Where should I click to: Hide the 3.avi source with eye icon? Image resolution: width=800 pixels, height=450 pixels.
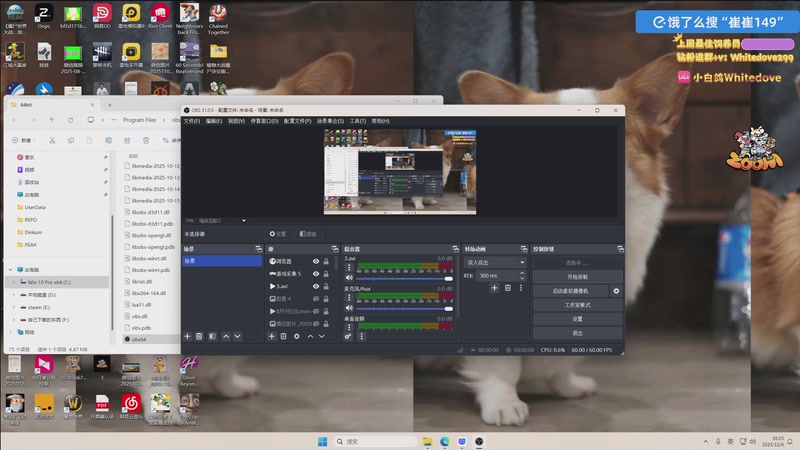pos(316,286)
